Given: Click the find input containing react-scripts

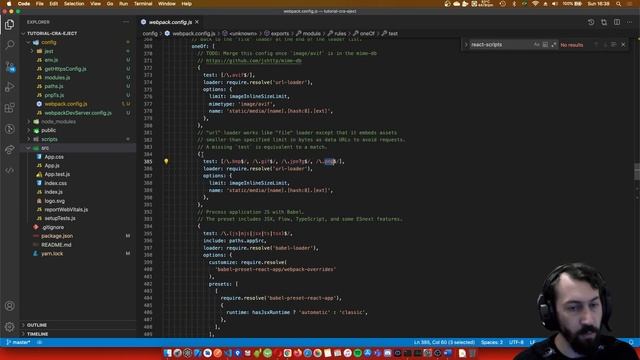Looking at the screenshot, I should 501,44.
